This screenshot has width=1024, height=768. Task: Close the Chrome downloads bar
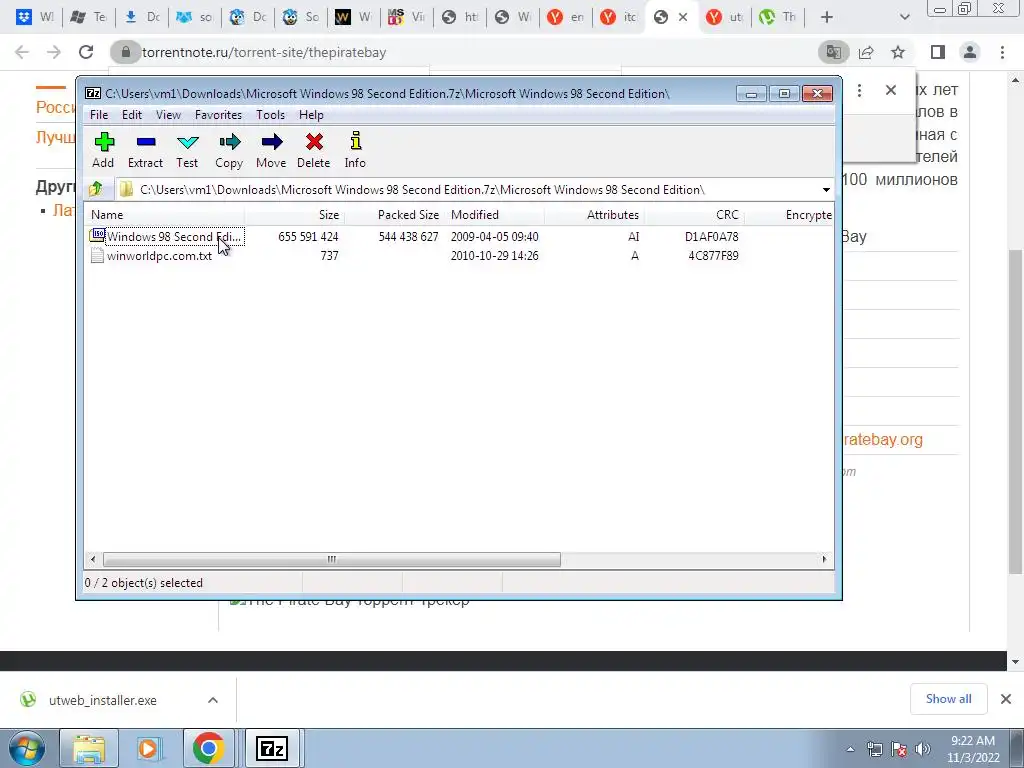(1006, 699)
